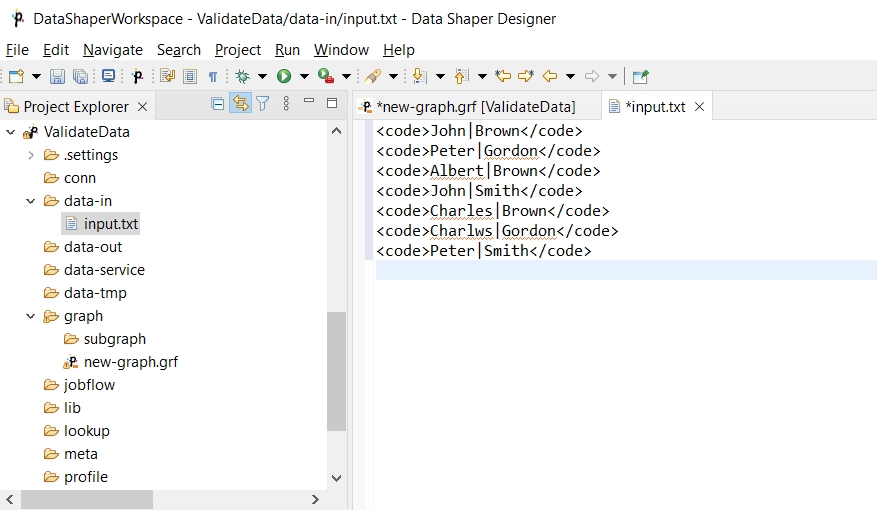Close the input.txt editor tab
The height and width of the screenshot is (510, 877).
click(699, 106)
